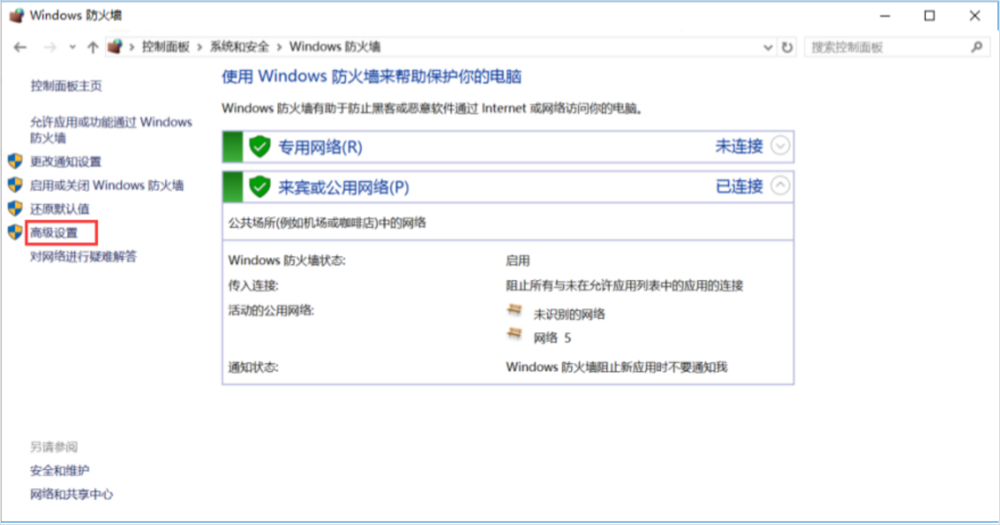Click green shield icon for 来宾或公用网络
The image size is (1000, 525).
[x=260, y=187]
